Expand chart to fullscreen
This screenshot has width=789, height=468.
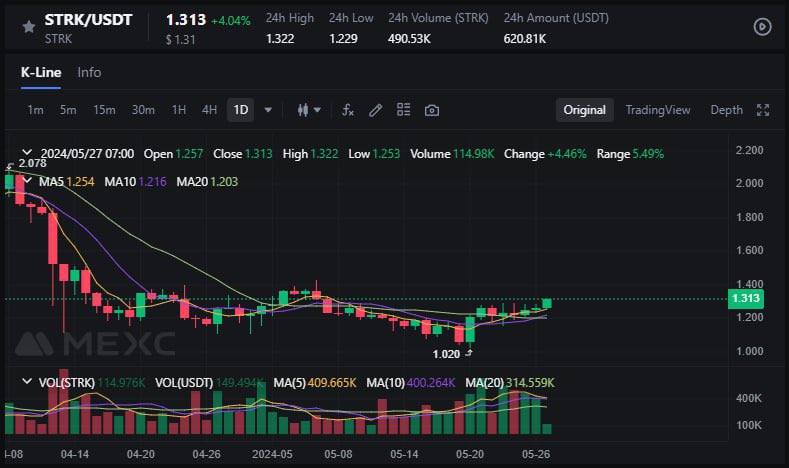pyautogui.click(x=763, y=110)
